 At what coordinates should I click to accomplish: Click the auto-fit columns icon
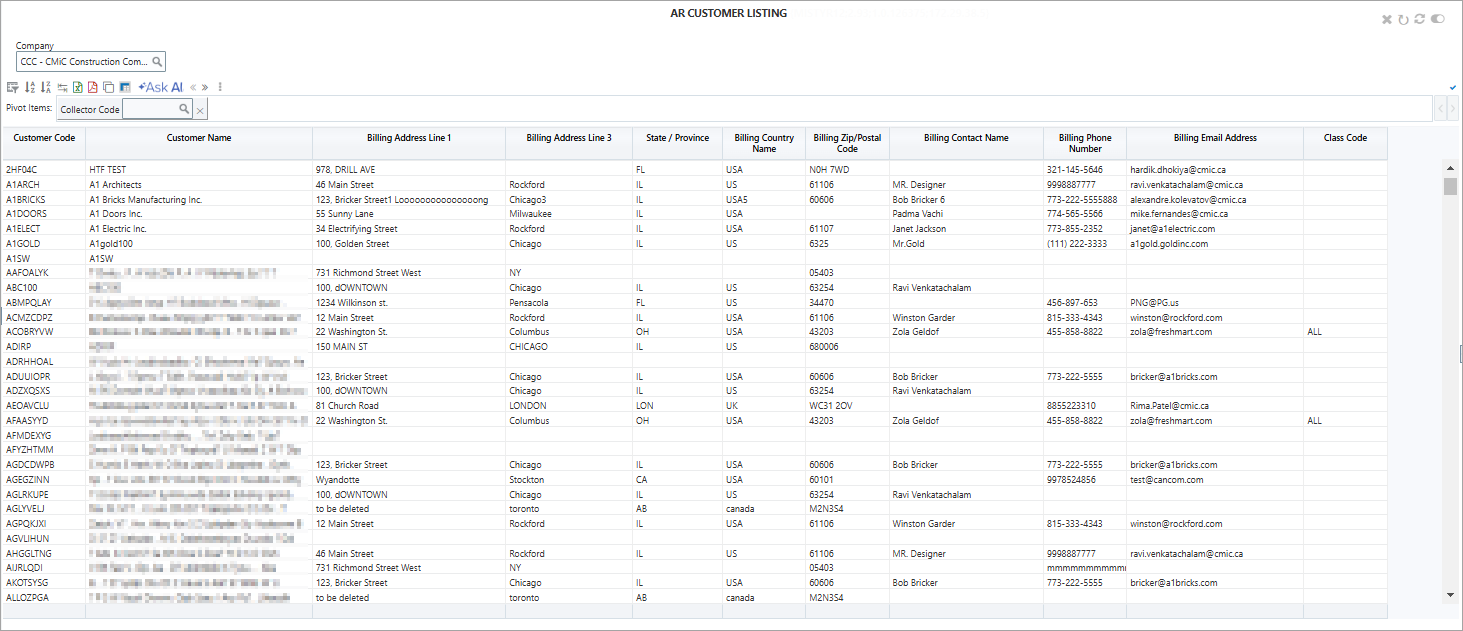pyautogui.click(x=62, y=87)
